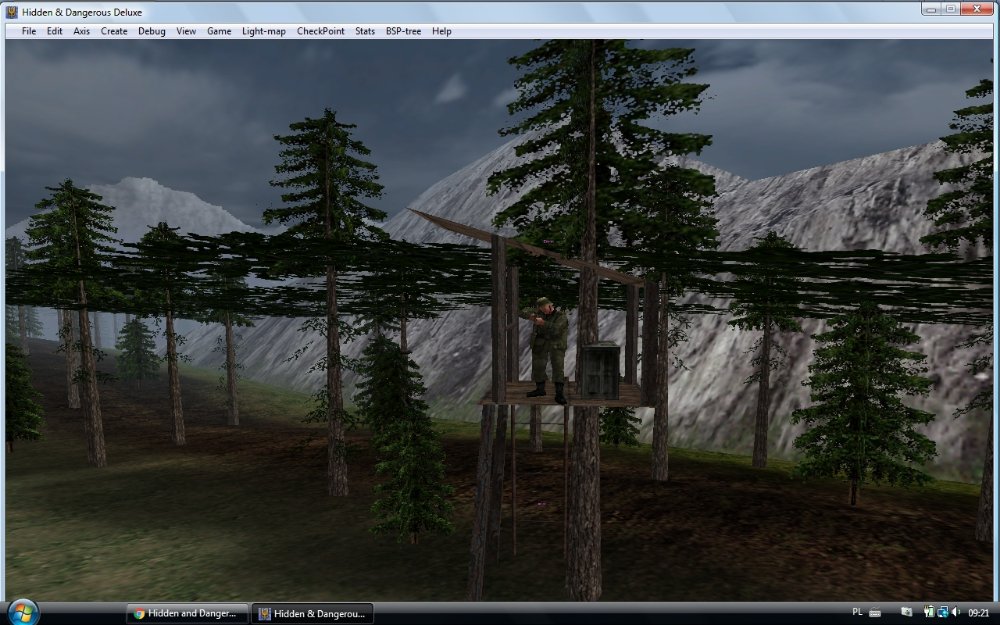Open the Edit menu
Image resolution: width=1000 pixels, height=625 pixels.
pos(54,31)
